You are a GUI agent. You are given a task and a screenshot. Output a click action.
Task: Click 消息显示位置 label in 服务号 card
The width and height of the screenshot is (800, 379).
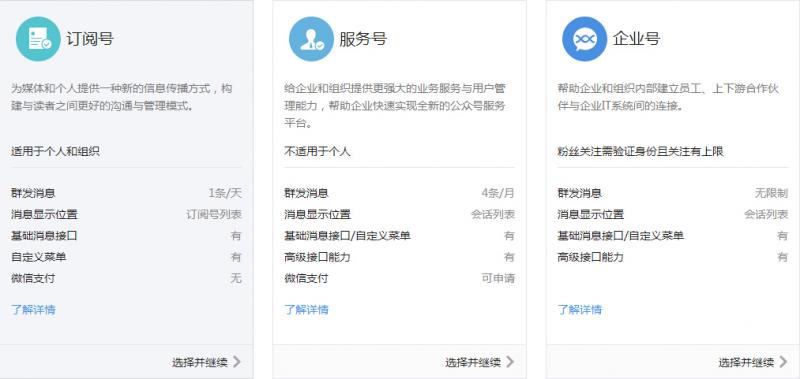(317, 215)
